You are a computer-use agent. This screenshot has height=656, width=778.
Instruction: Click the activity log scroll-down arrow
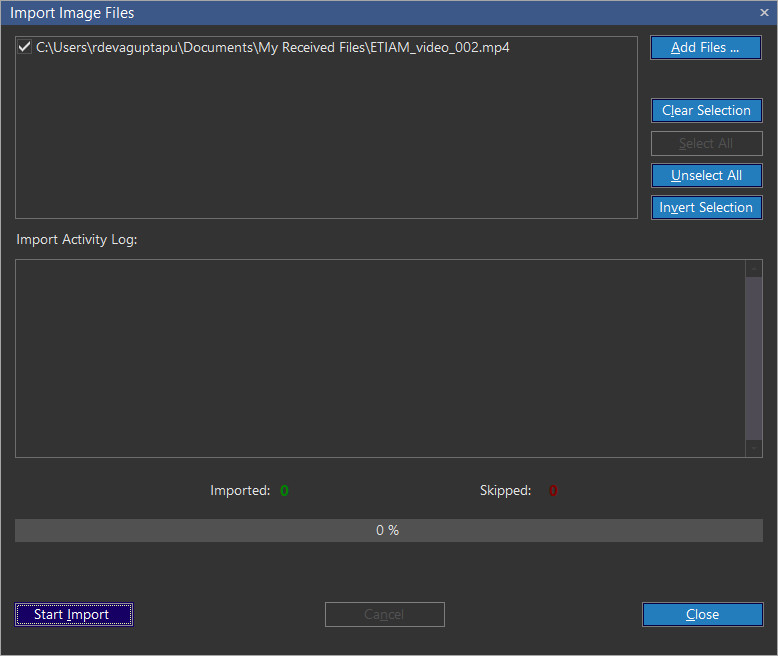(x=754, y=449)
